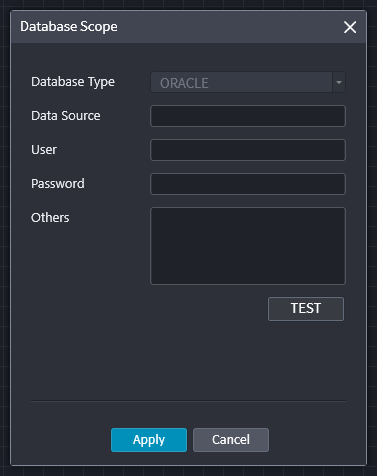Select the Password input field
Image resolution: width=377 pixels, height=476 pixels.
[x=248, y=184]
